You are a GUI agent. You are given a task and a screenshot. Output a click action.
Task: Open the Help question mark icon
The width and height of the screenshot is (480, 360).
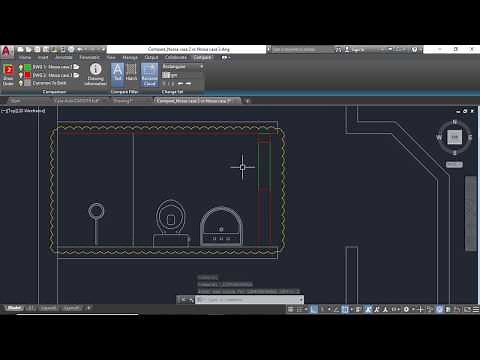[x=414, y=49]
